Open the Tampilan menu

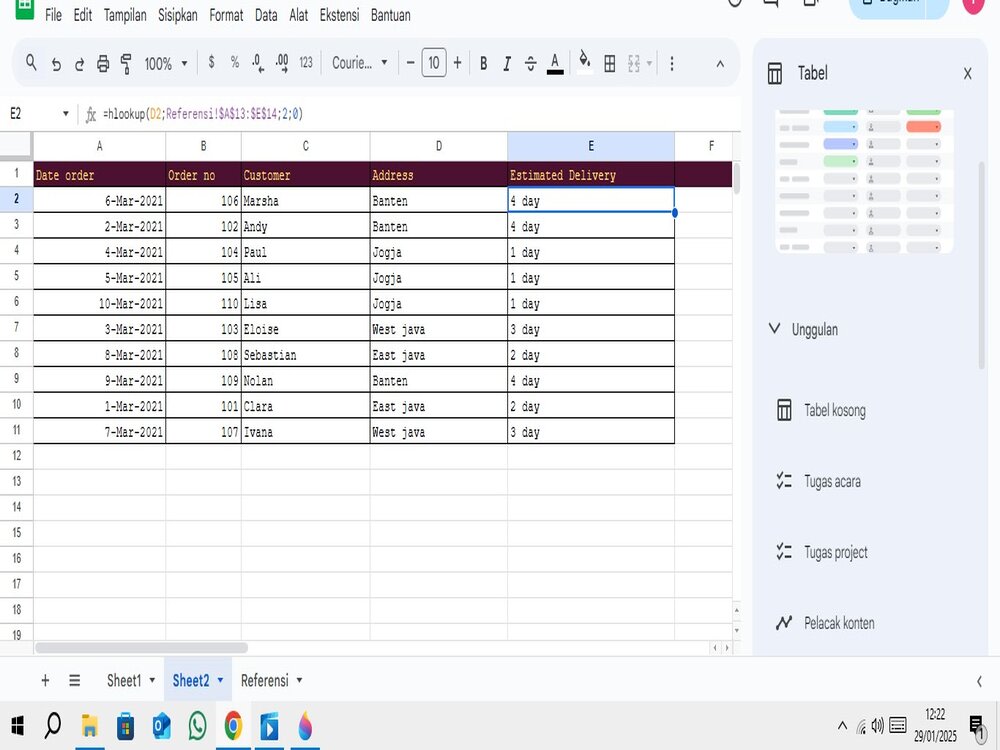pos(125,15)
